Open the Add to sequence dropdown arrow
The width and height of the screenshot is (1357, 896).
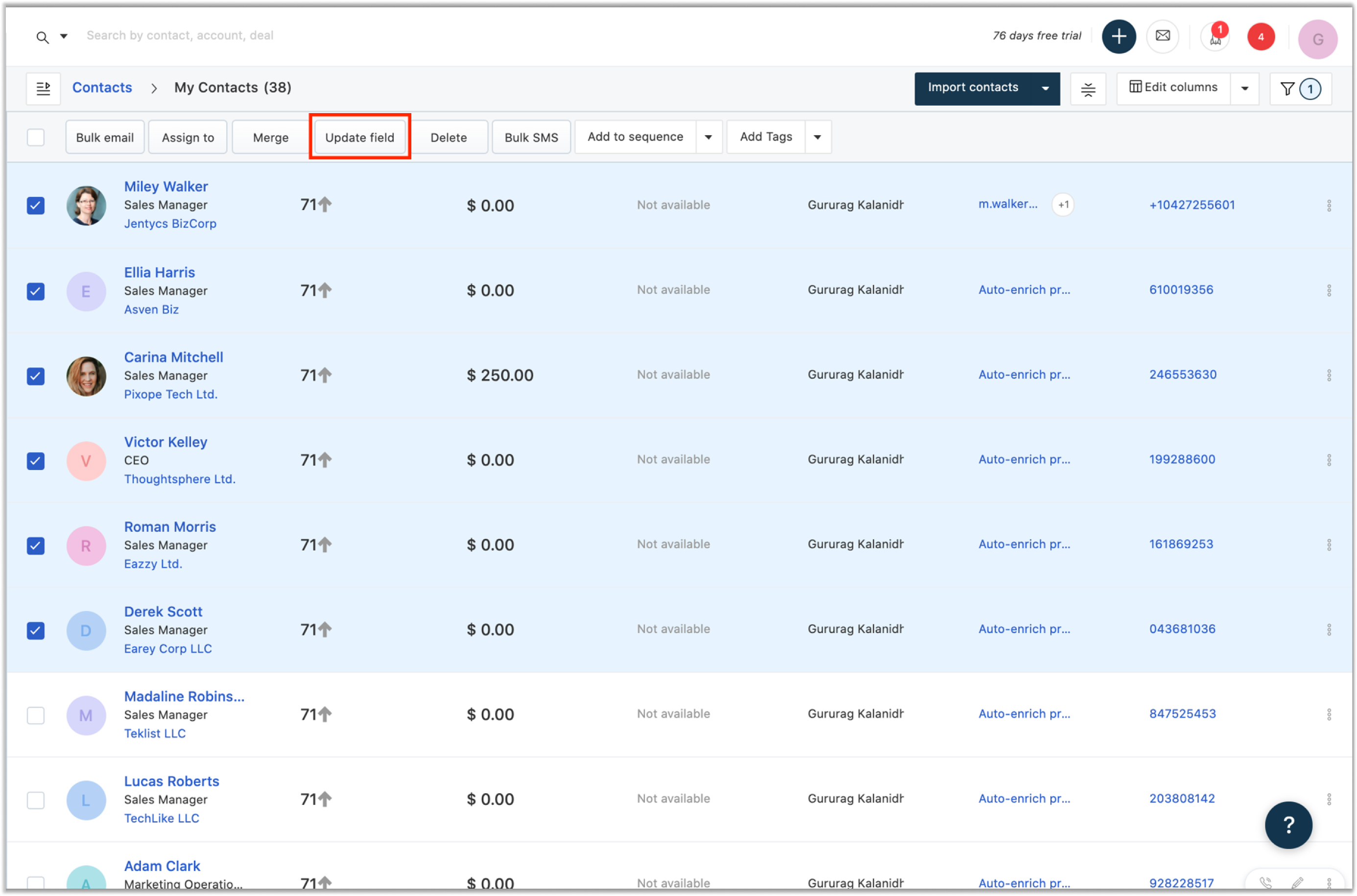point(709,137)
